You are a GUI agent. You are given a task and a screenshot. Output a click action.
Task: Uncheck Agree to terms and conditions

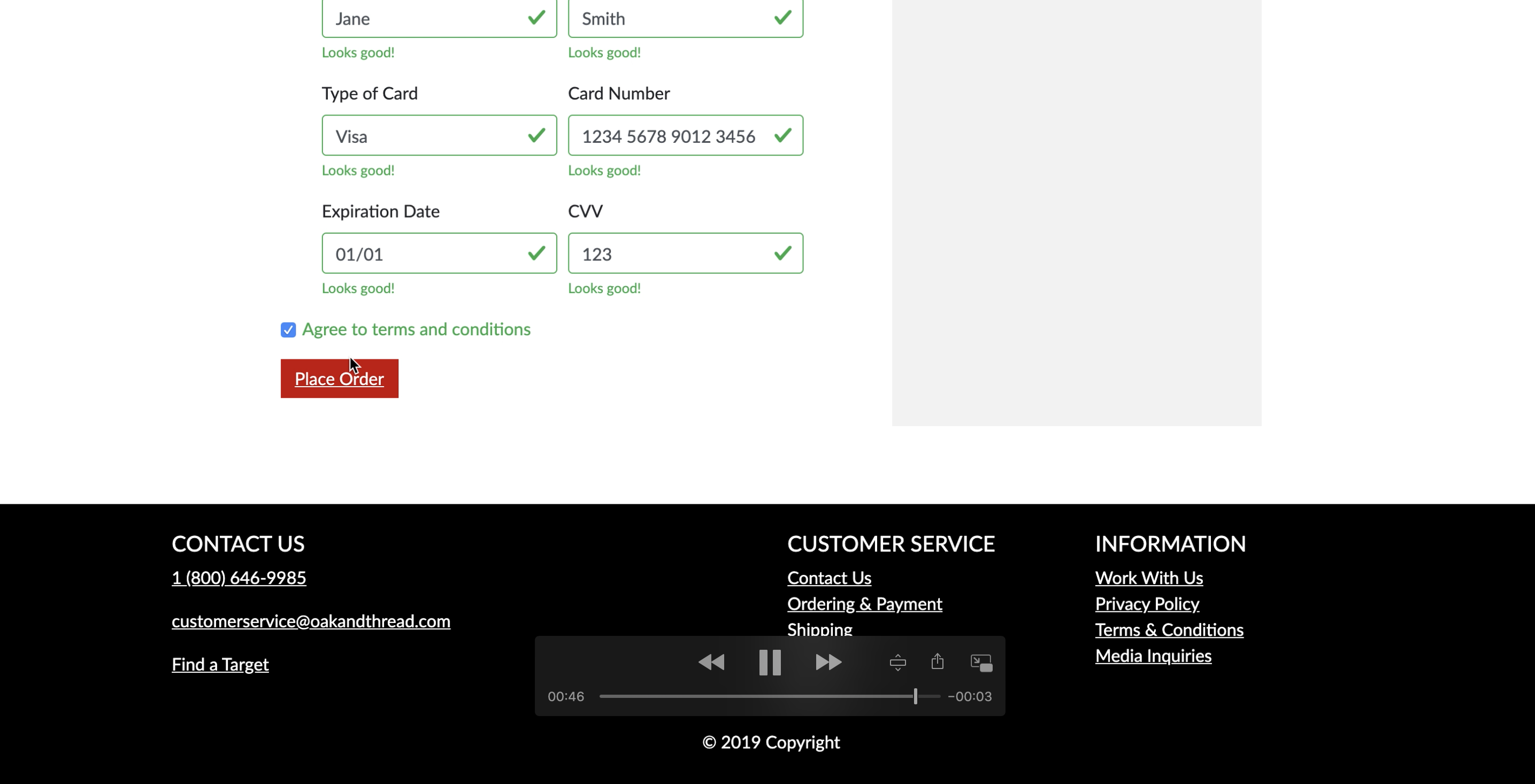coord(288,329)
